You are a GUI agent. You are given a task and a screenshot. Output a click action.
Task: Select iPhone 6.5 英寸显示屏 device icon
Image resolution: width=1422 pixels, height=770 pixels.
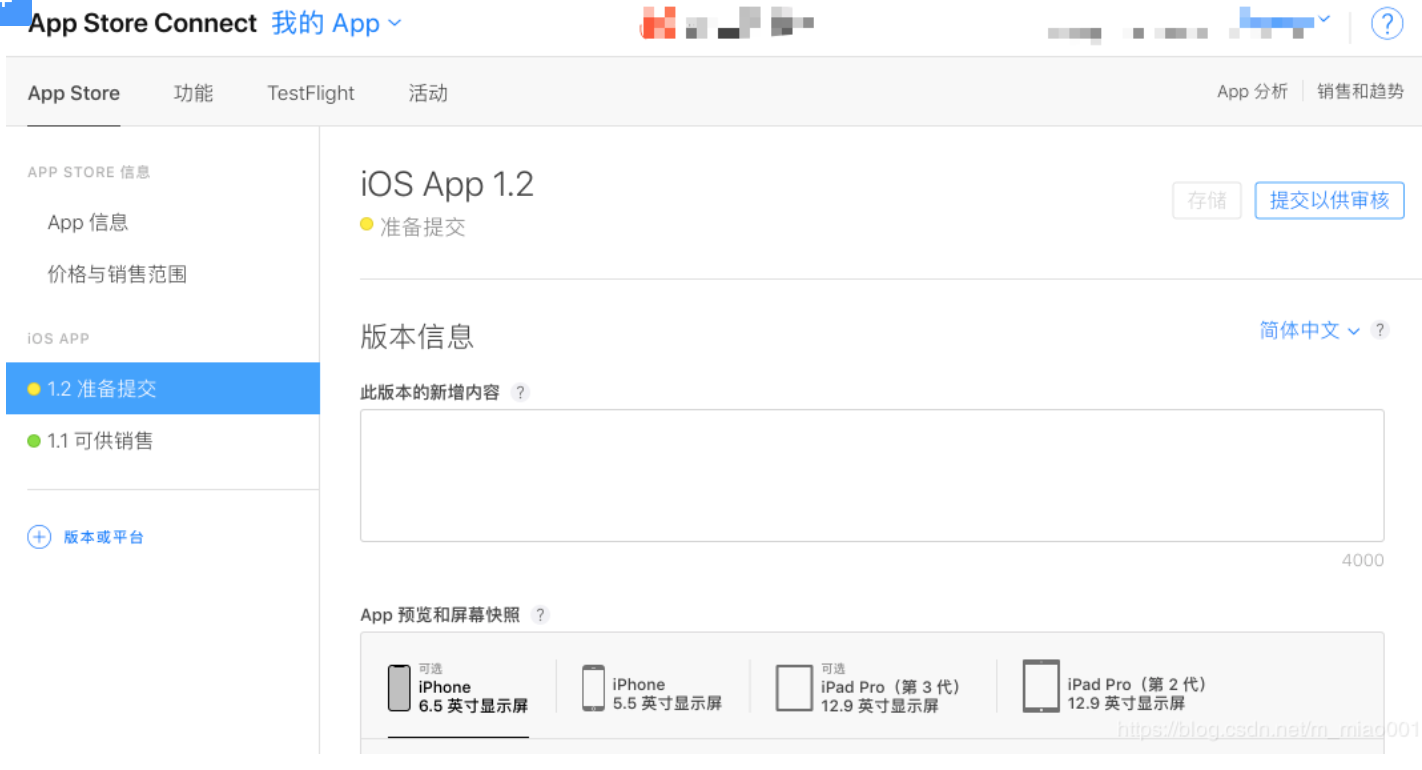pos(399,688)
